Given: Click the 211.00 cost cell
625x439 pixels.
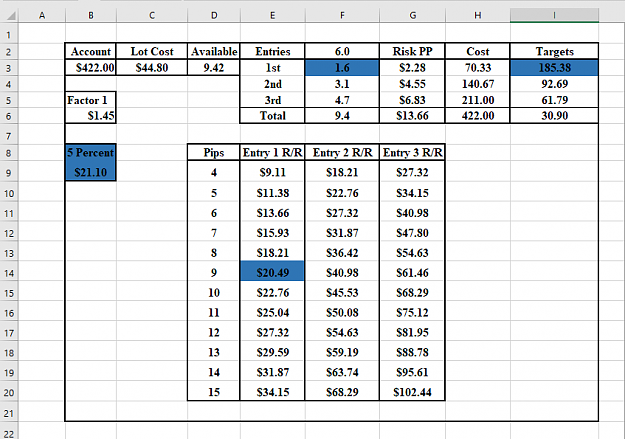Looking at the screenshot, I should click(x=478, y=100).
